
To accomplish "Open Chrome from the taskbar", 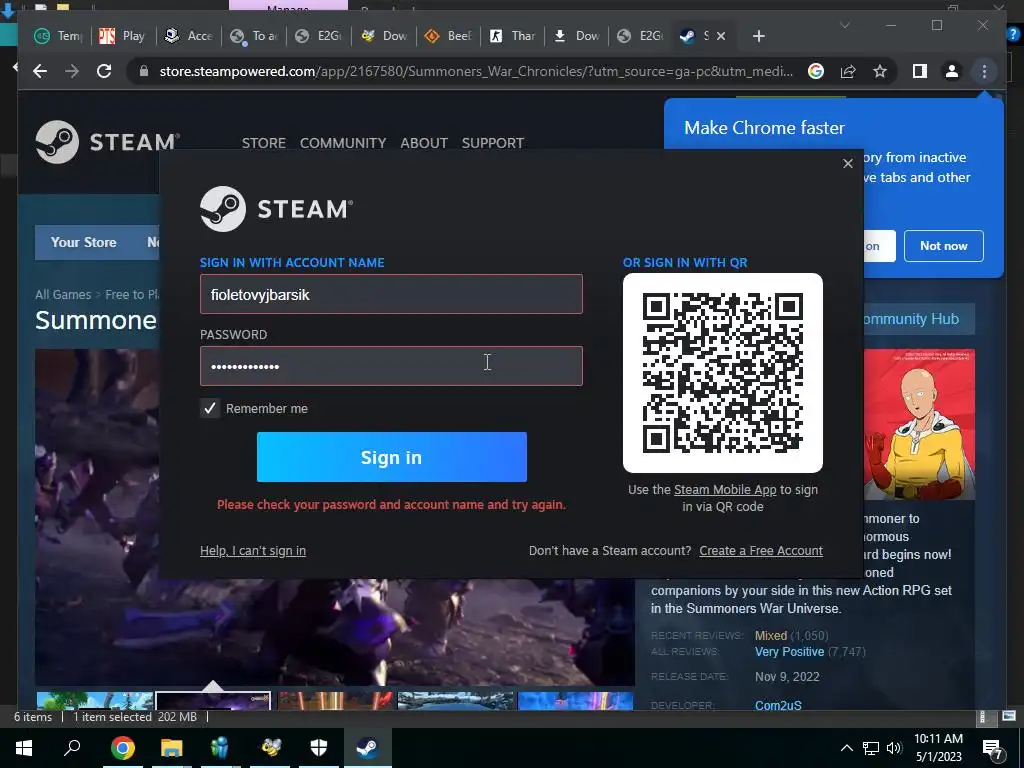I will point(123,748).
